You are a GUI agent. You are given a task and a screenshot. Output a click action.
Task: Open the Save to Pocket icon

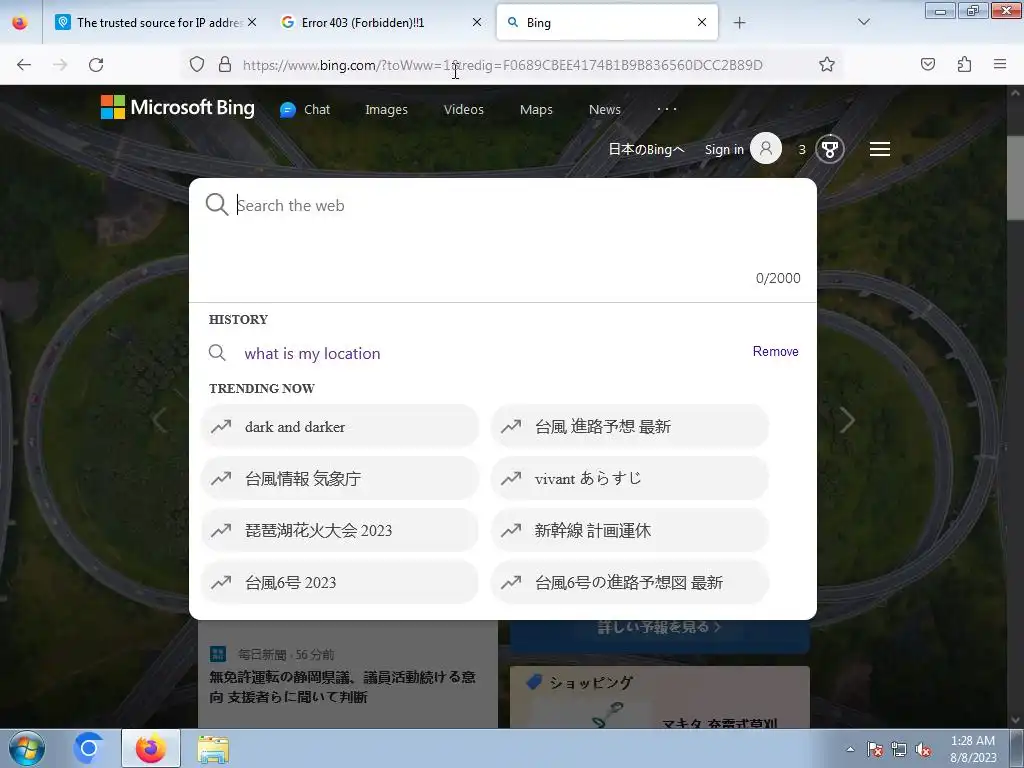[928, 64]
